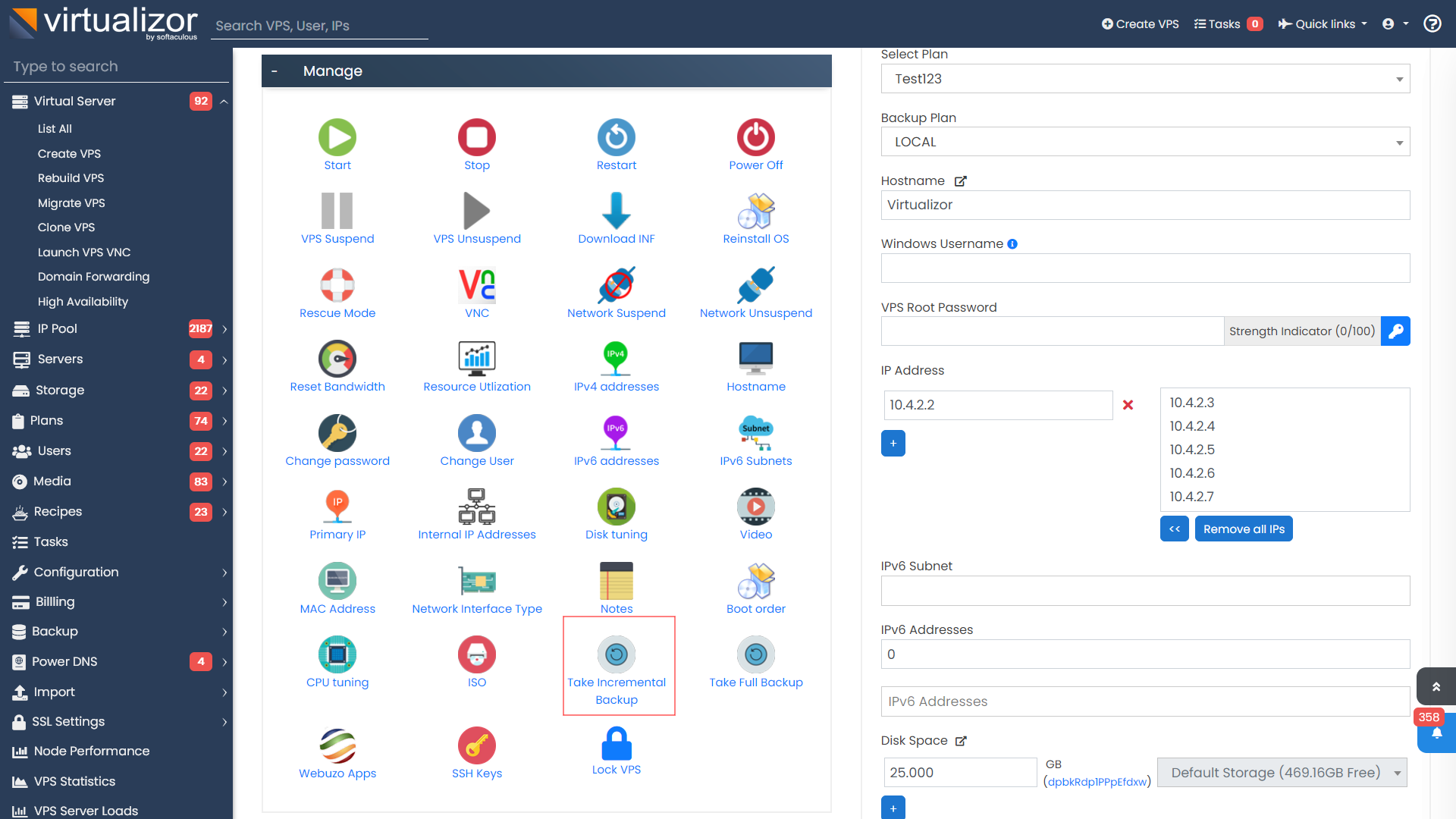The height and width of the screenshot is (819, 1456).
Task: Open Internal IP Addresses icon
Action: (x=477, y=507)
